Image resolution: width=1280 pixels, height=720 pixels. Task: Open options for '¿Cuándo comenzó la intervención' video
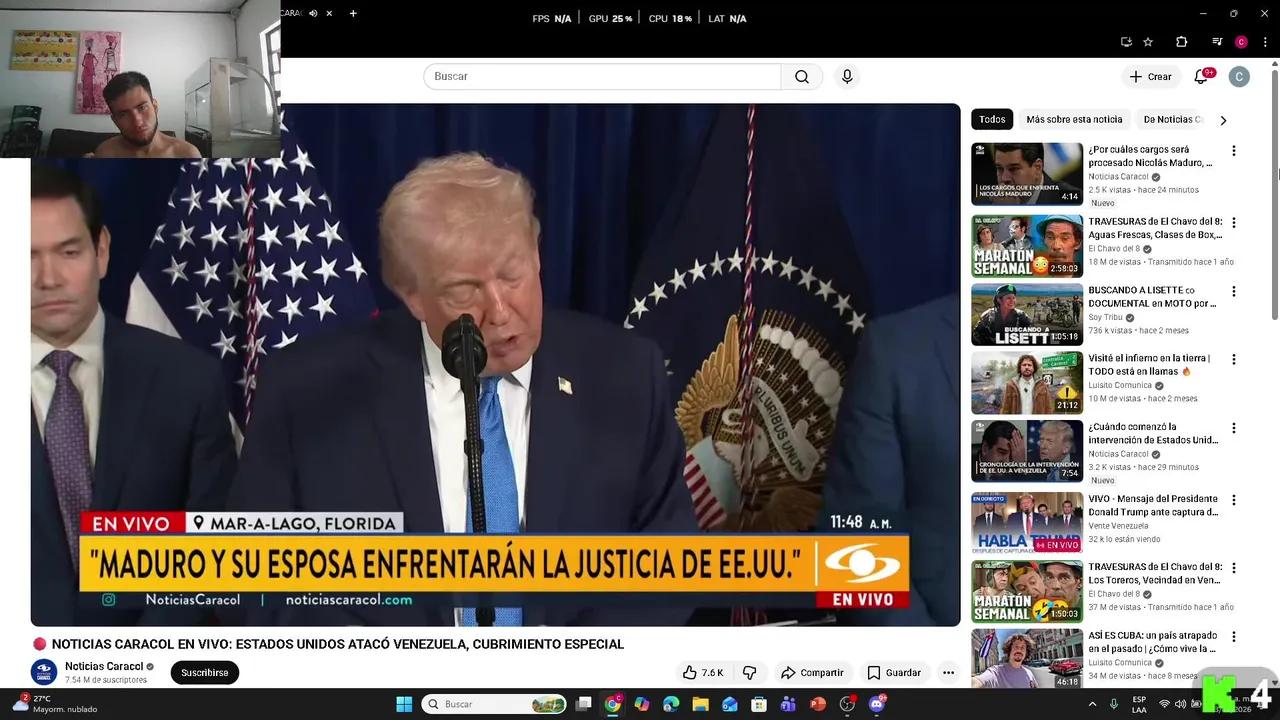[x=1233, y=428]
